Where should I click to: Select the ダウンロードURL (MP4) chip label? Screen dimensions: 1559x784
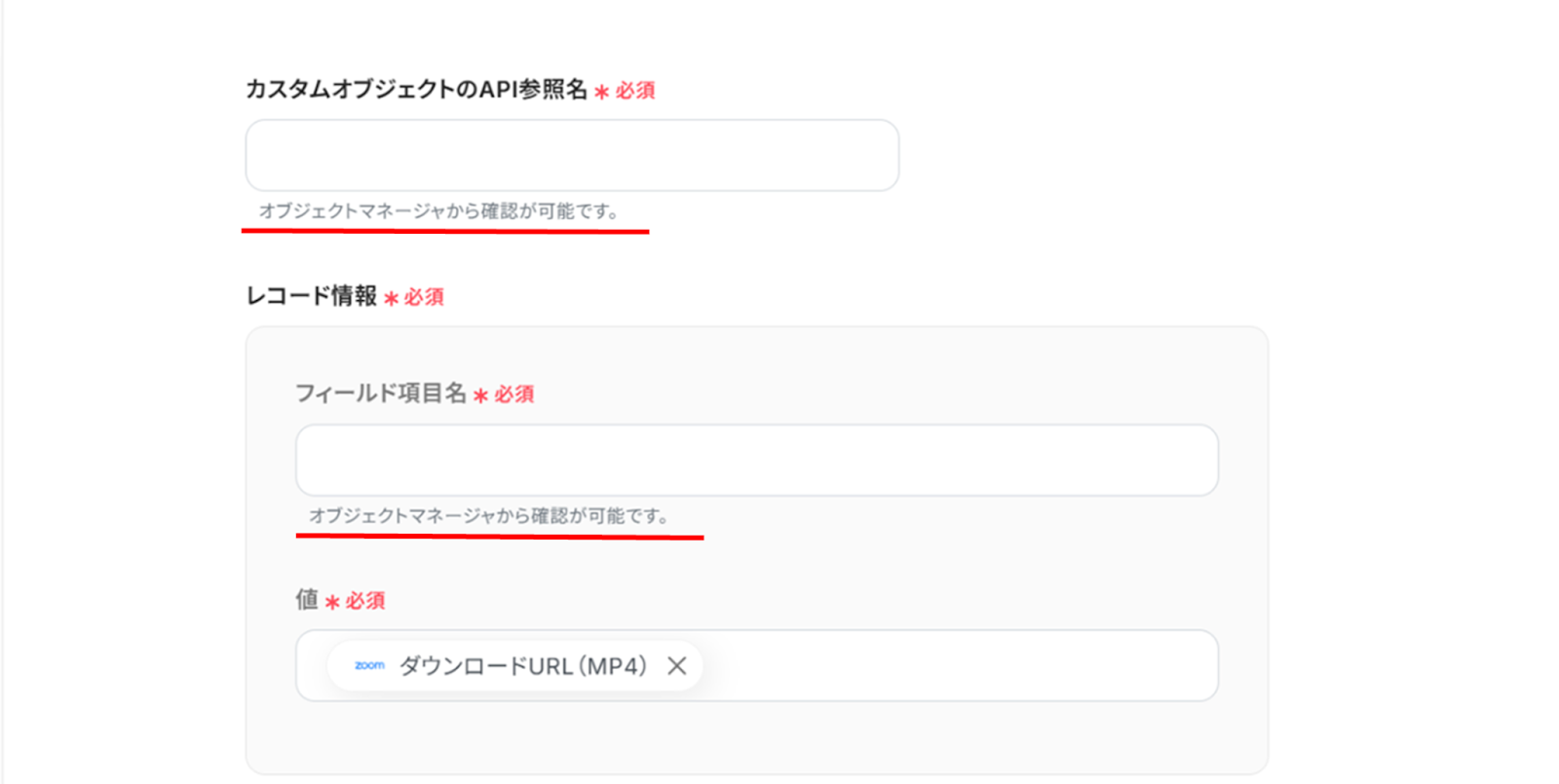coord(522,666)
